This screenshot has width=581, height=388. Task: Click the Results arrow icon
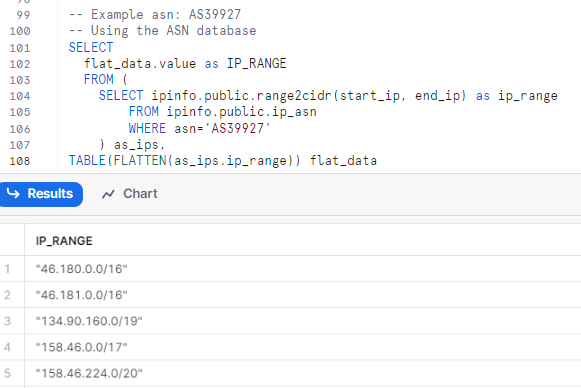click(x=13, y=193)
